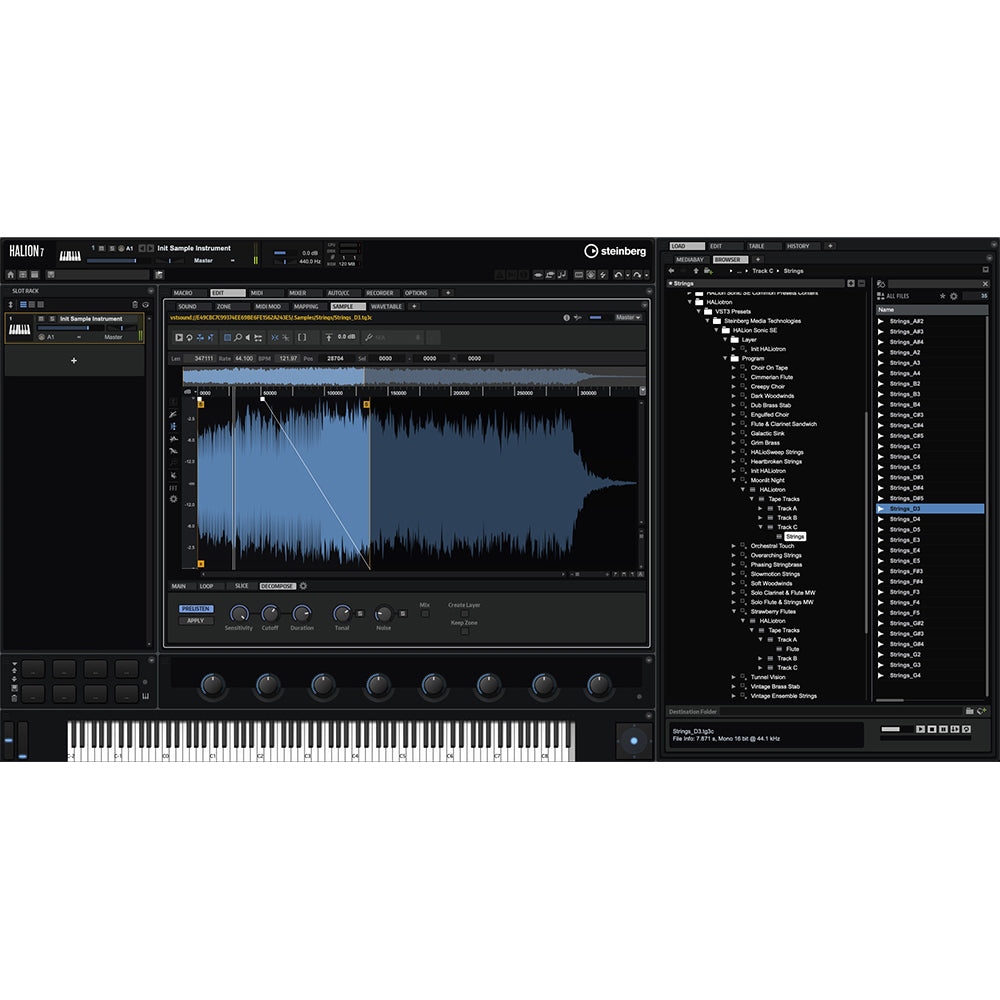The image size is (1000, 1000).
Task: Enable the Keep Zone checkbox
Action: (x=464, y=632)
